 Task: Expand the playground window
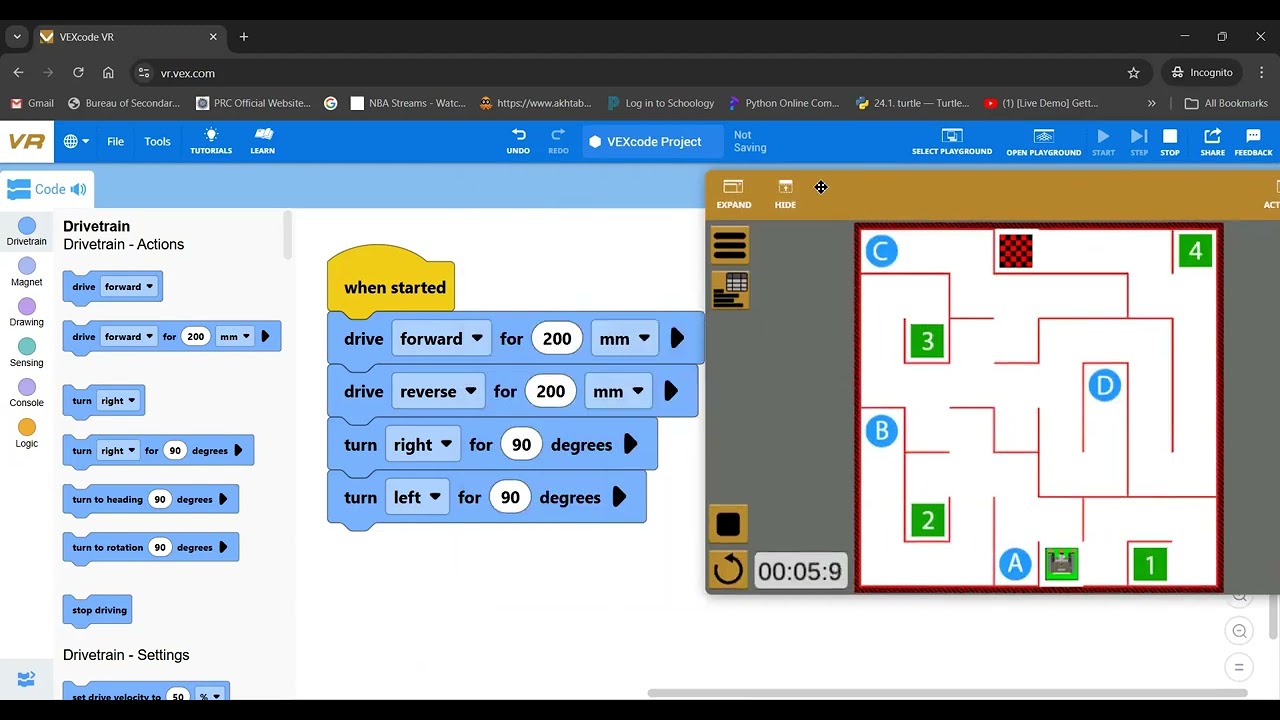[x=733, y=193]
